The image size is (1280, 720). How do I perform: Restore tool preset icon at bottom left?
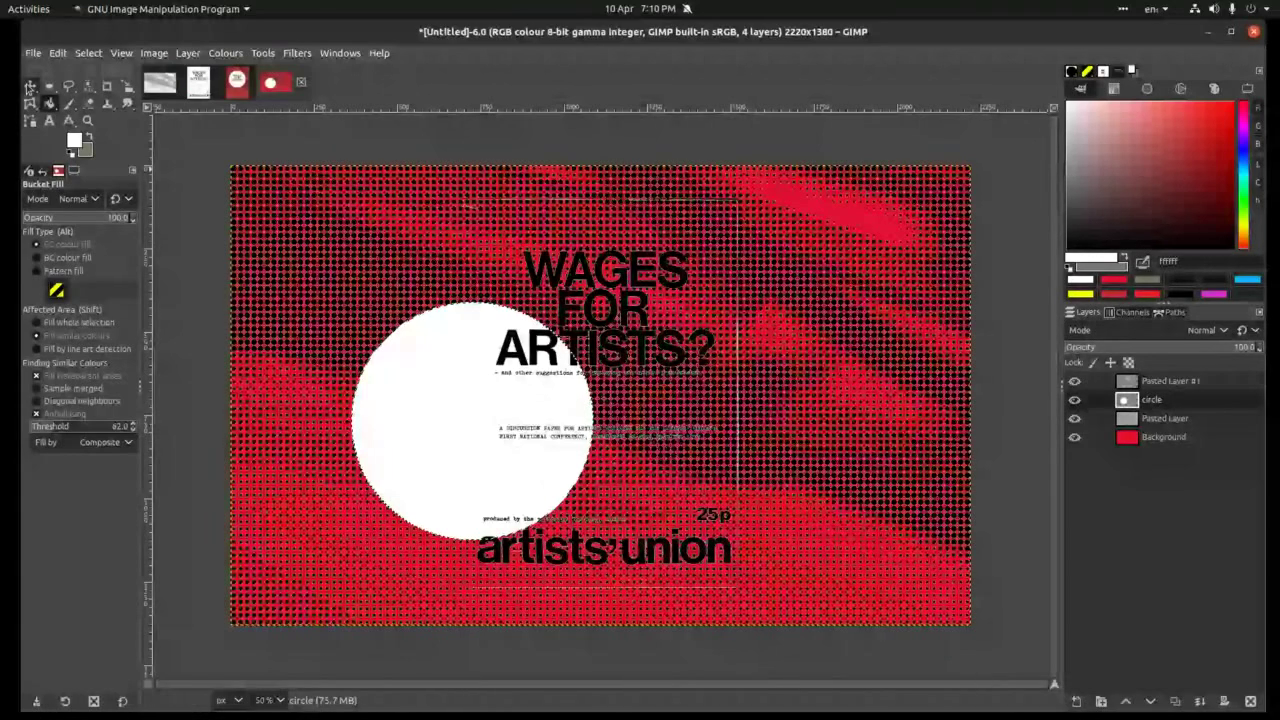pyautogui.click(x=65, y=701)
